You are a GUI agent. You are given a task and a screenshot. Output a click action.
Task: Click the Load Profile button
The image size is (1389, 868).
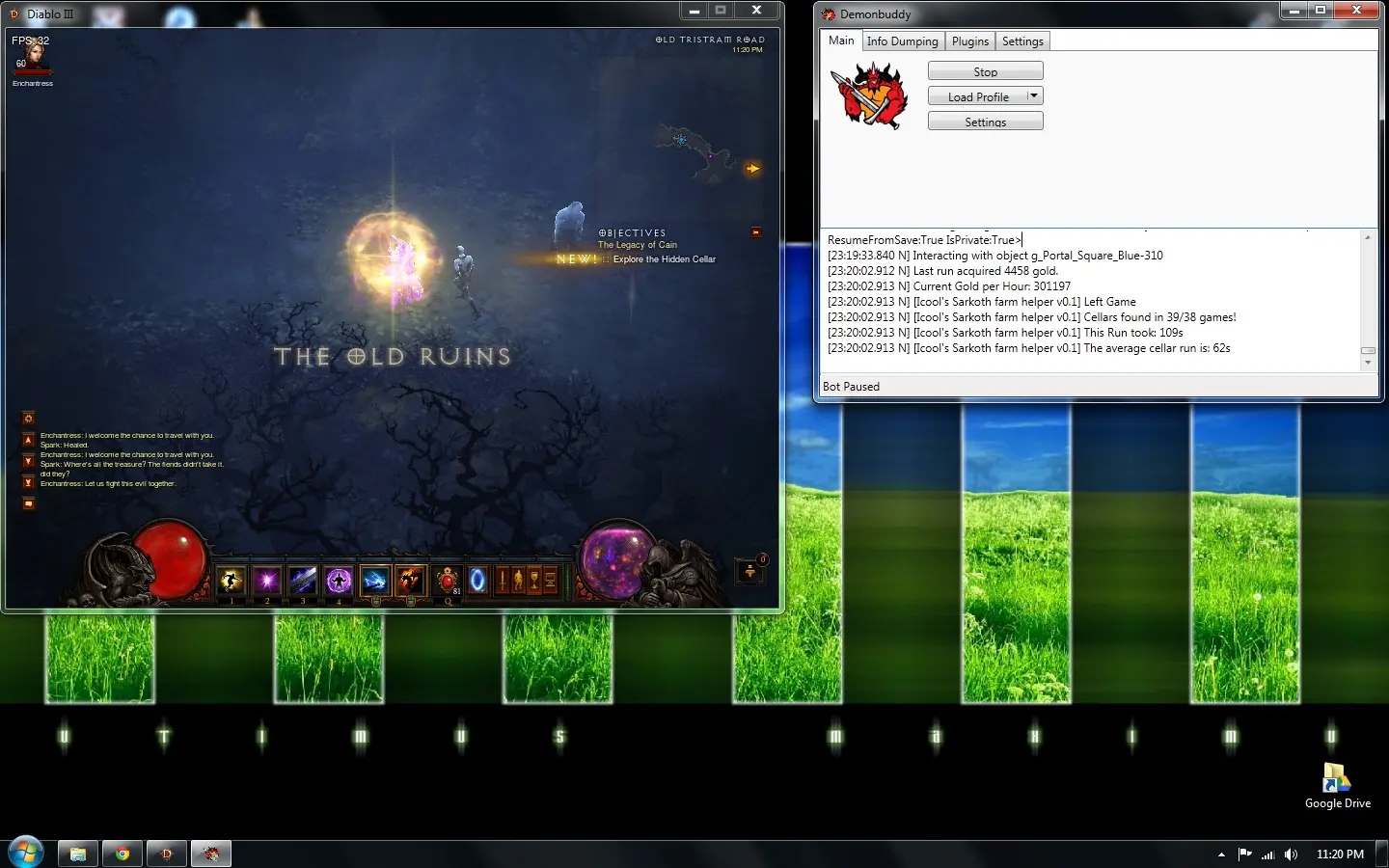coord(976,96)
